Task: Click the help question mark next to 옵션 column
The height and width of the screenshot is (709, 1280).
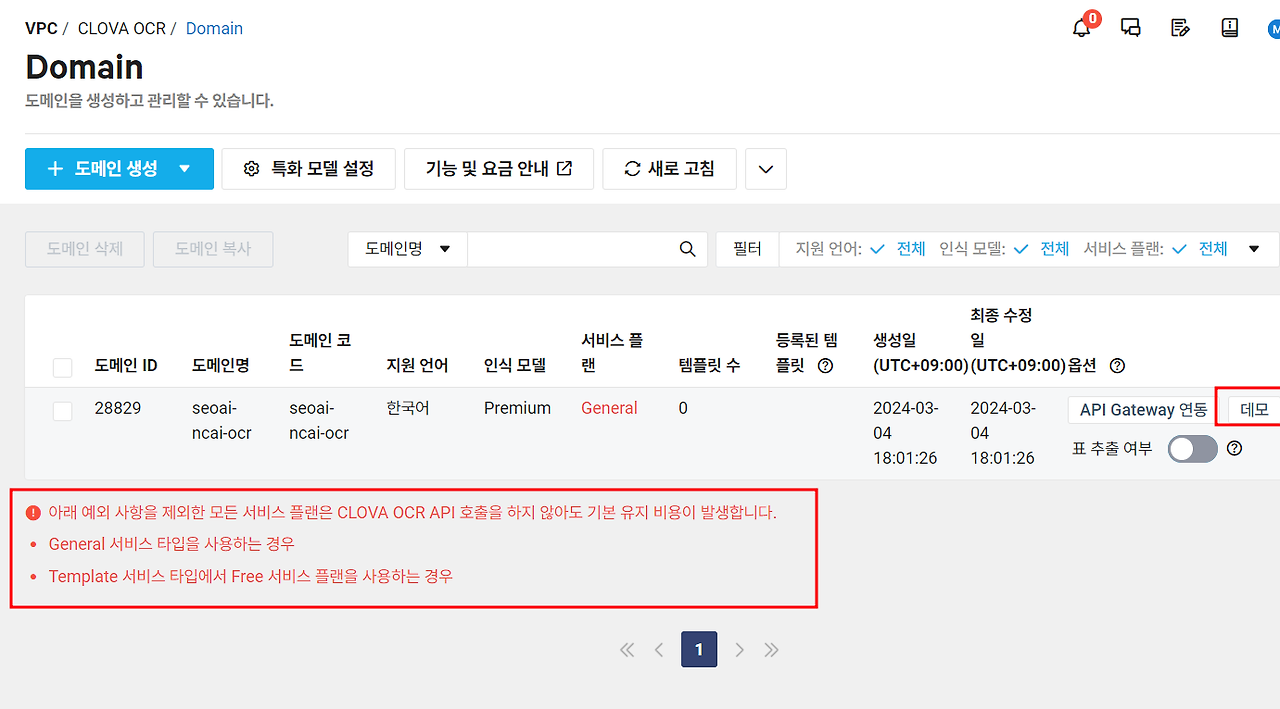Action: [1117, 365]
